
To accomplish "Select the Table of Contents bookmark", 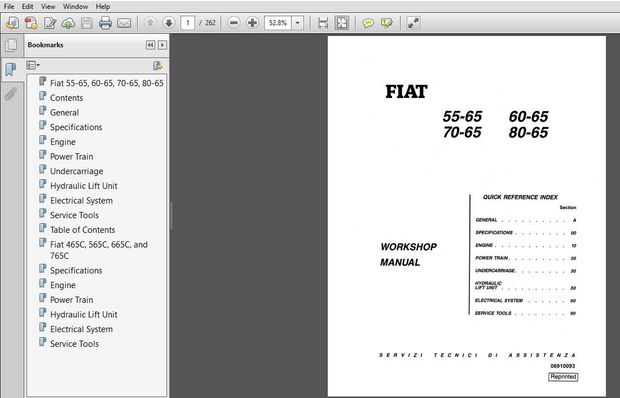I will click(x=82, y=230).
